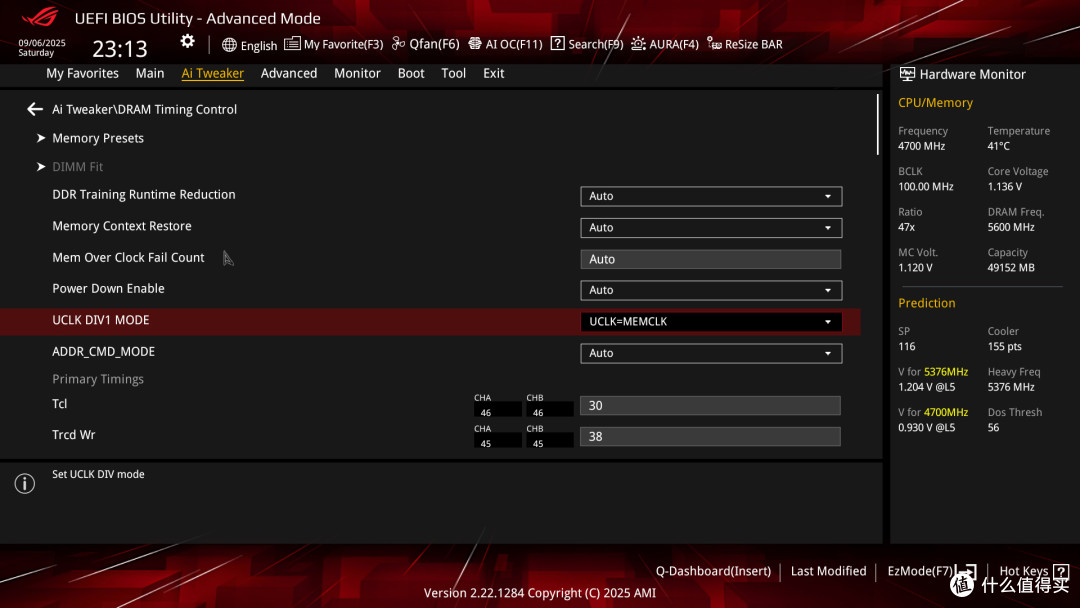Viewport: 1080px width, 608px height.
Task: Click the AI OC chip icon
Action: coord(475,43)
